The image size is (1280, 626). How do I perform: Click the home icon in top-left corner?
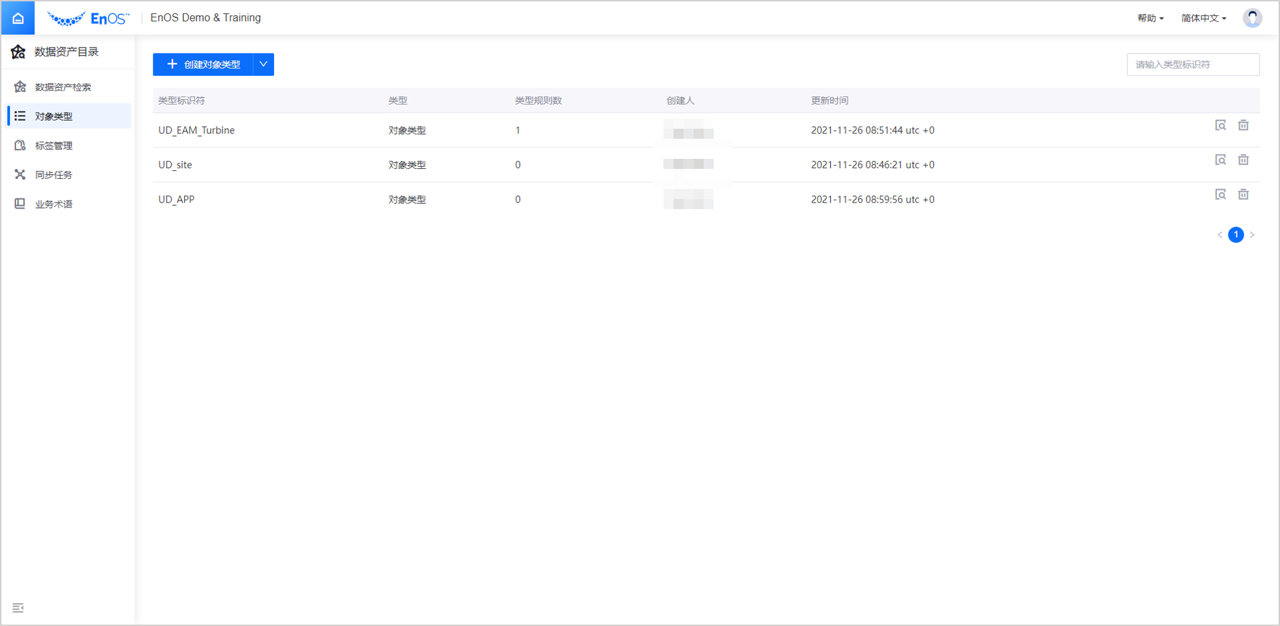coord(17,17)
